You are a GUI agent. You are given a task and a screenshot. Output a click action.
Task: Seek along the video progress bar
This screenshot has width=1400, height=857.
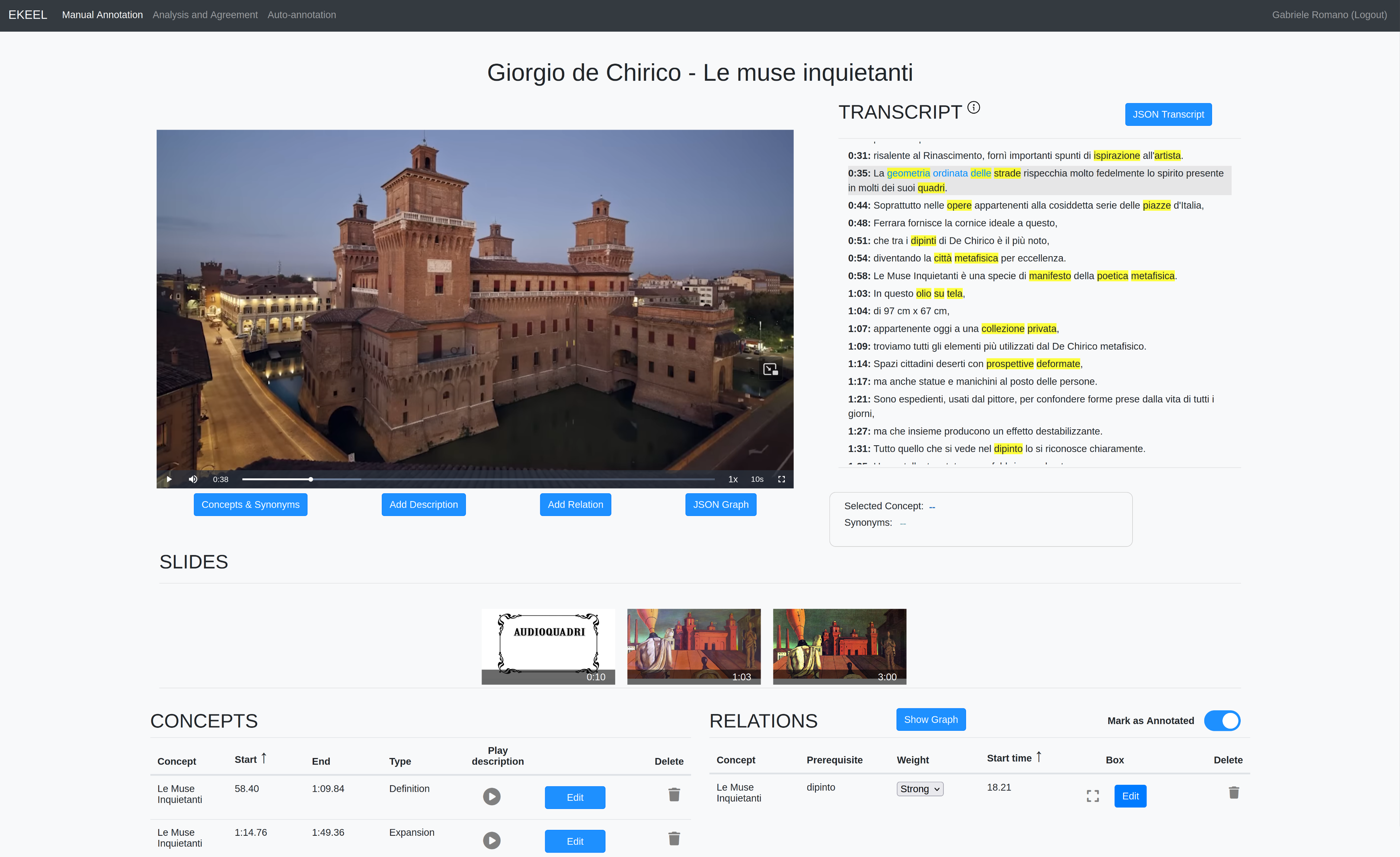coord(479,479)
